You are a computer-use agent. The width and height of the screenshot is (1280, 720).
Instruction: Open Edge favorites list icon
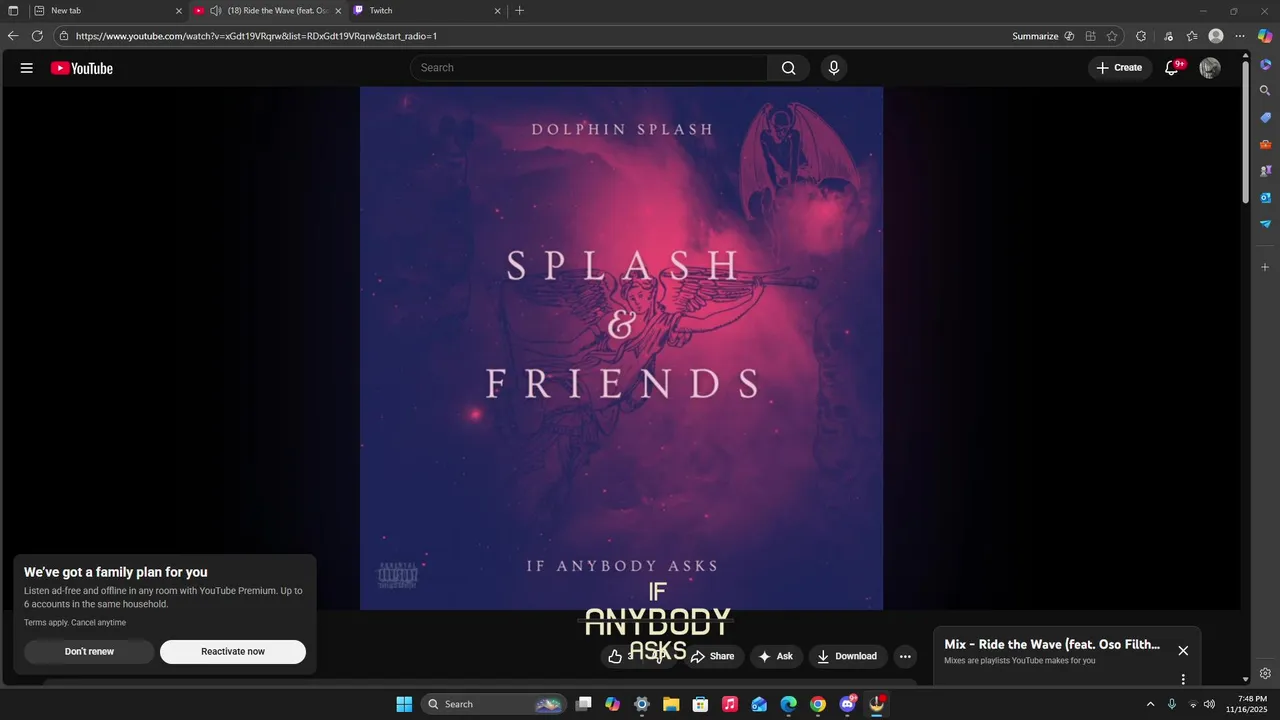1192,36
